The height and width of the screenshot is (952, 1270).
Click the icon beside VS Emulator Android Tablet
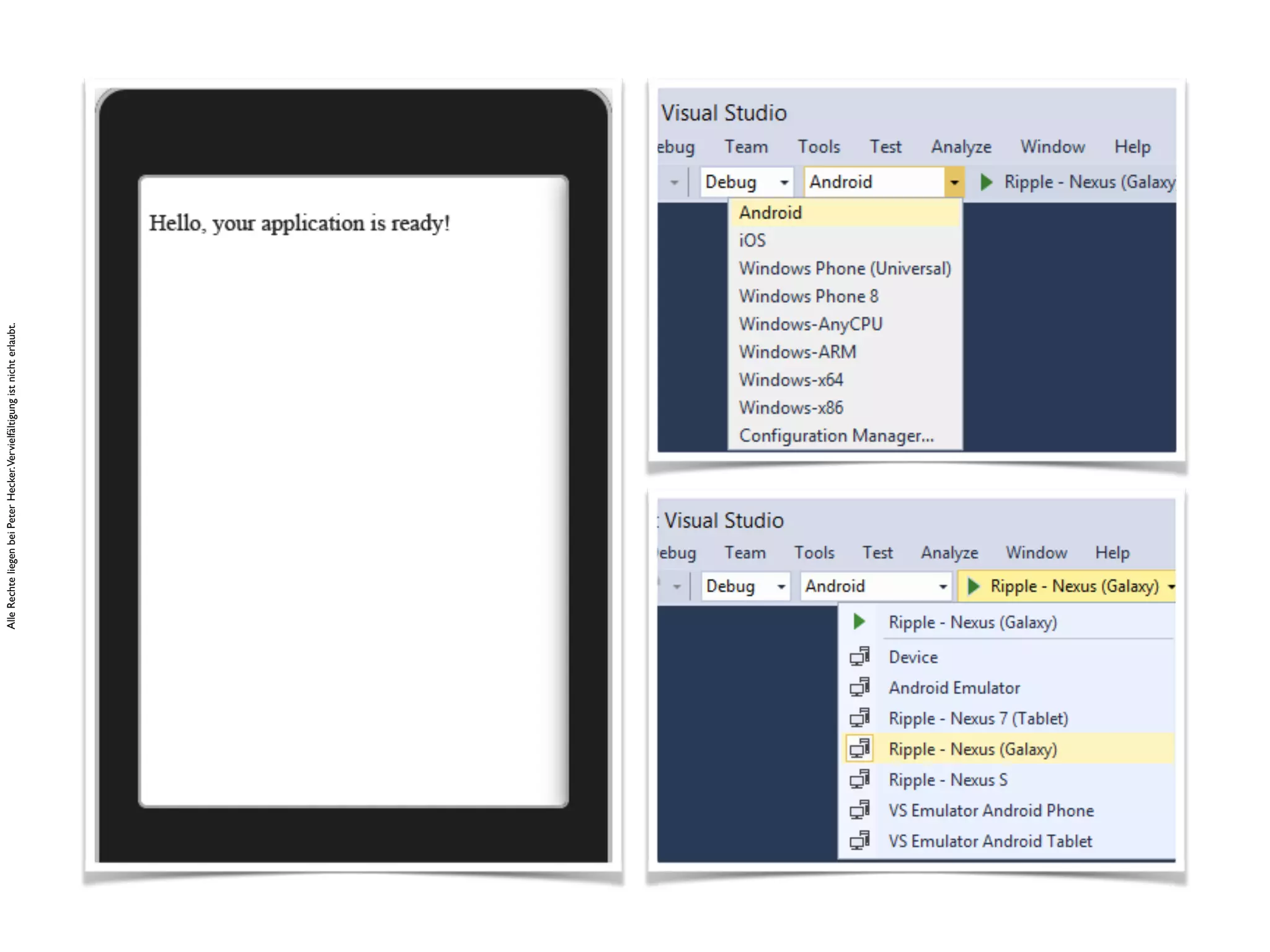point(859,841)
